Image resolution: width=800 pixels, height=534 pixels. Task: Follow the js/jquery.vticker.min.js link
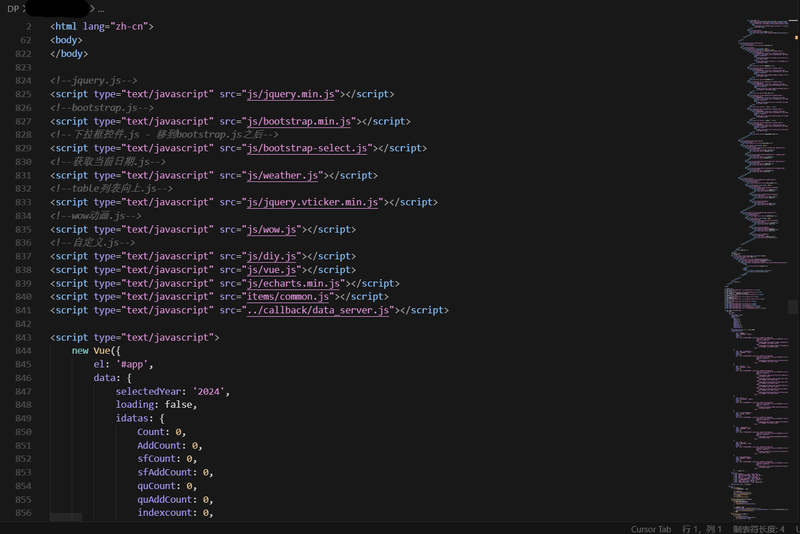tap(313, 202)
